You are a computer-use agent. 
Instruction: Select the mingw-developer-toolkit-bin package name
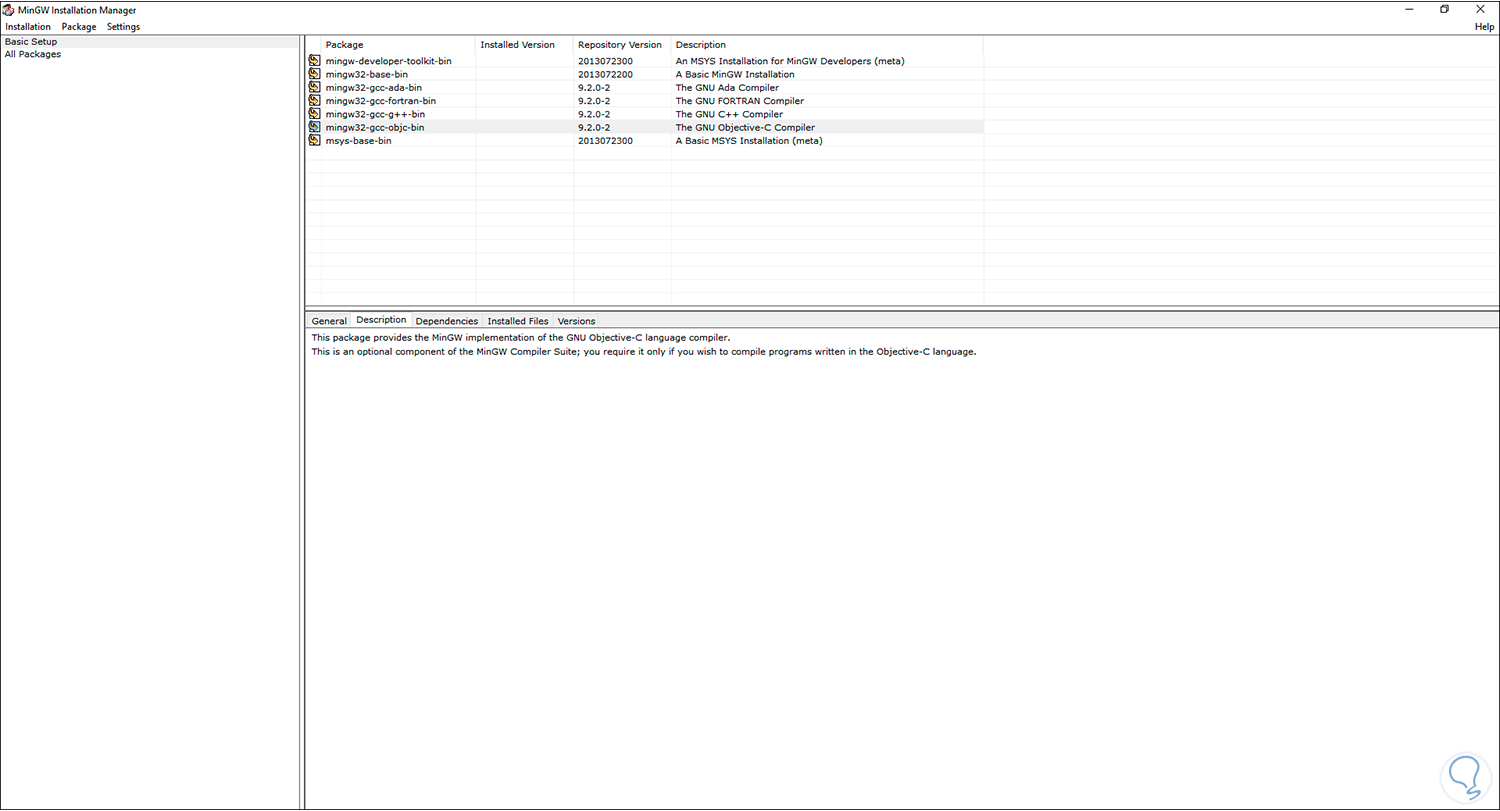click(388, 61)
